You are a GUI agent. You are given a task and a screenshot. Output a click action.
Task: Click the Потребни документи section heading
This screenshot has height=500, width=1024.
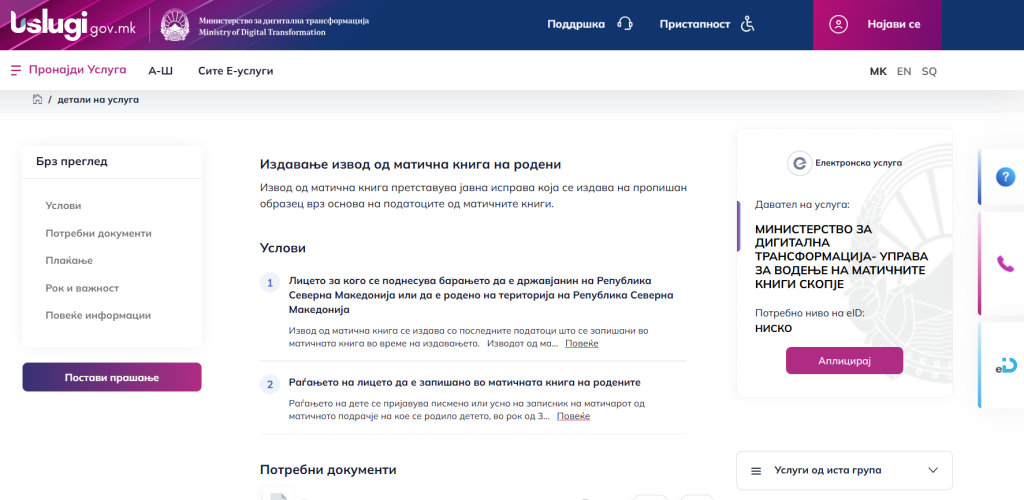pyautogui.click(x=328, y=470)
